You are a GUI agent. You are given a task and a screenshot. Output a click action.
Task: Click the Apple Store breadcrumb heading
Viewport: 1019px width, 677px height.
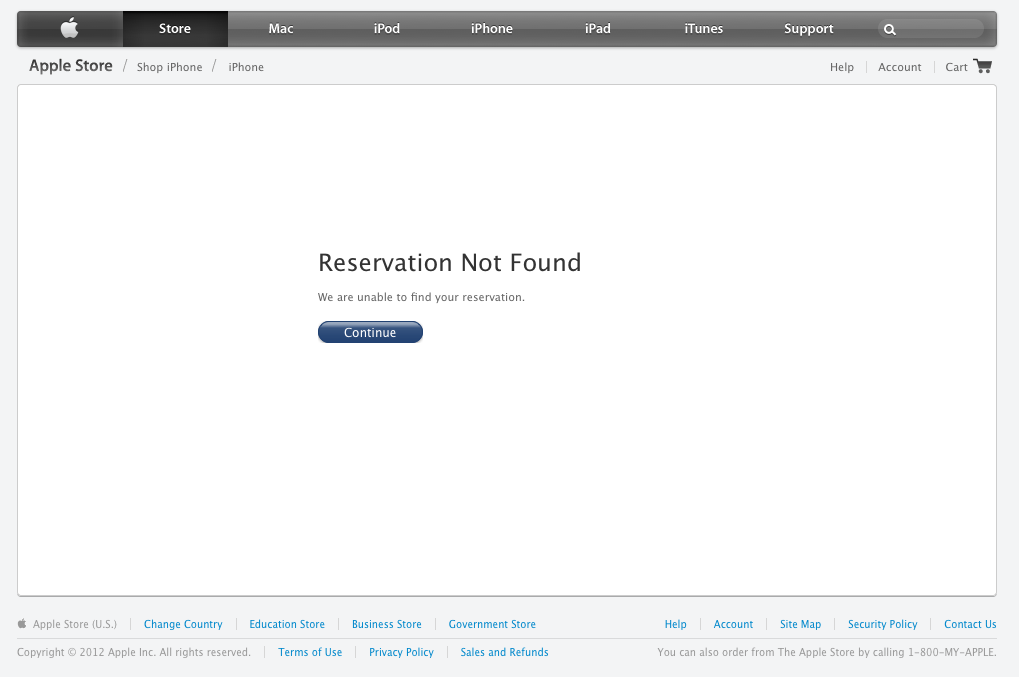[x=71, y=66]
